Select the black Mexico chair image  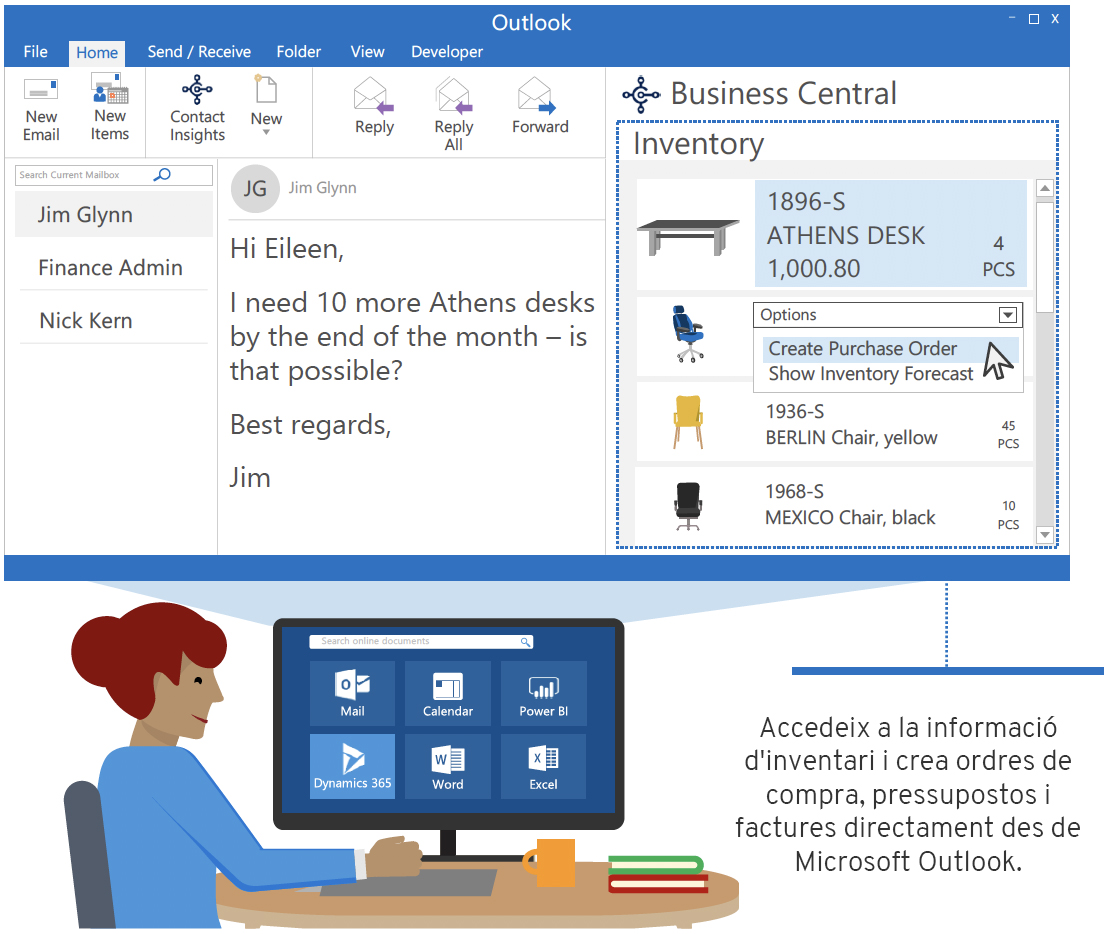click(687, 506)
